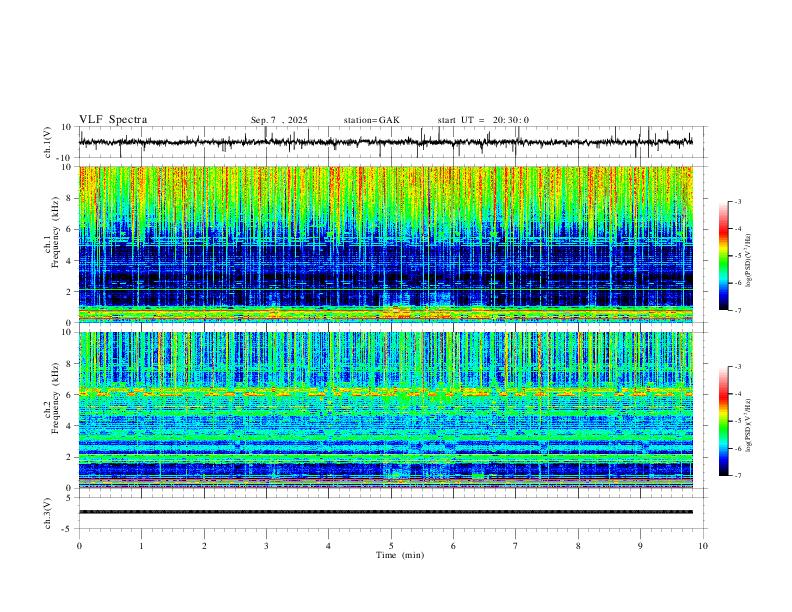Click the ch.1 "Frequency (kHz)" axis label

56,233
